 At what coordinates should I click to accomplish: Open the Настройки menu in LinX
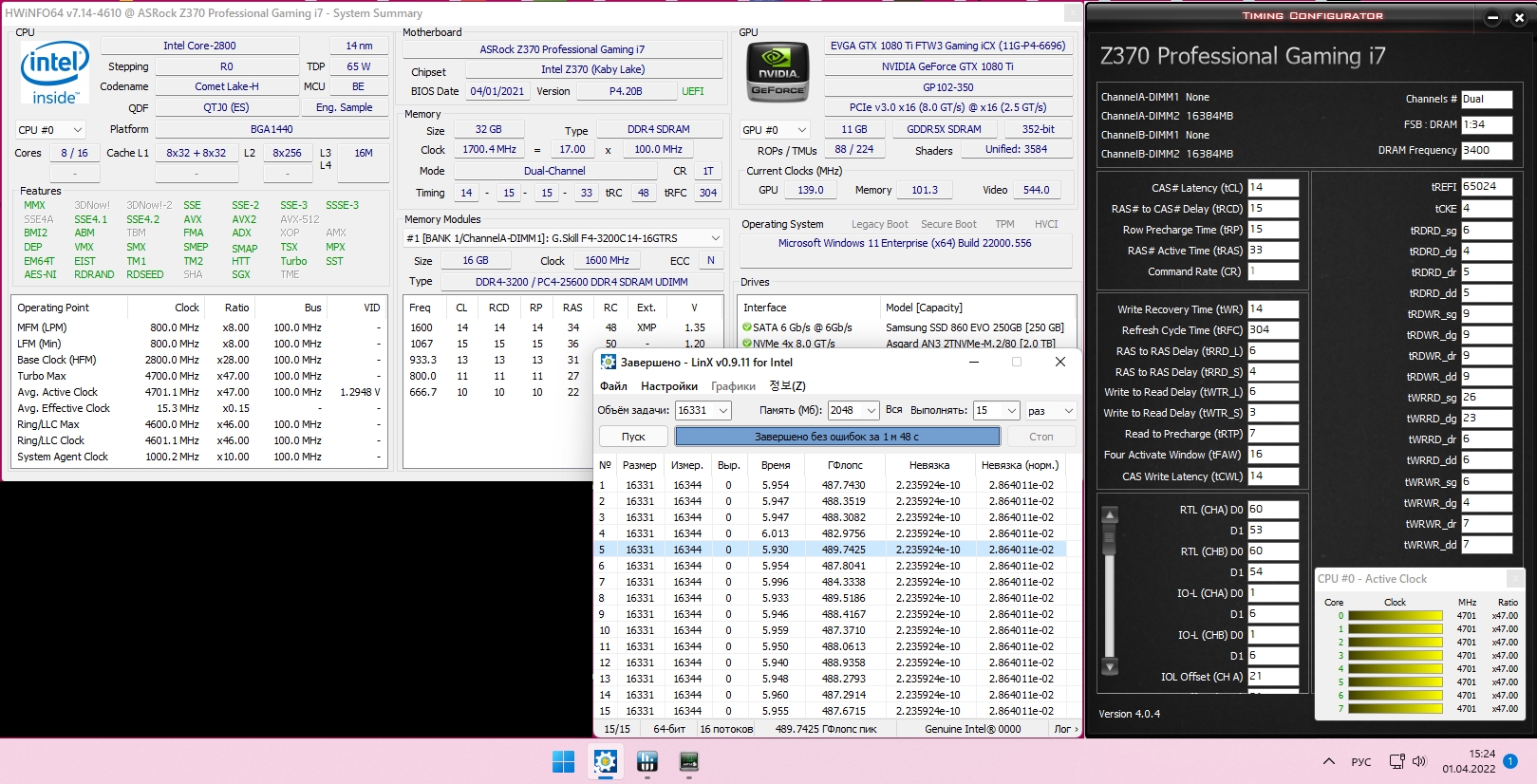coord(669,386)
